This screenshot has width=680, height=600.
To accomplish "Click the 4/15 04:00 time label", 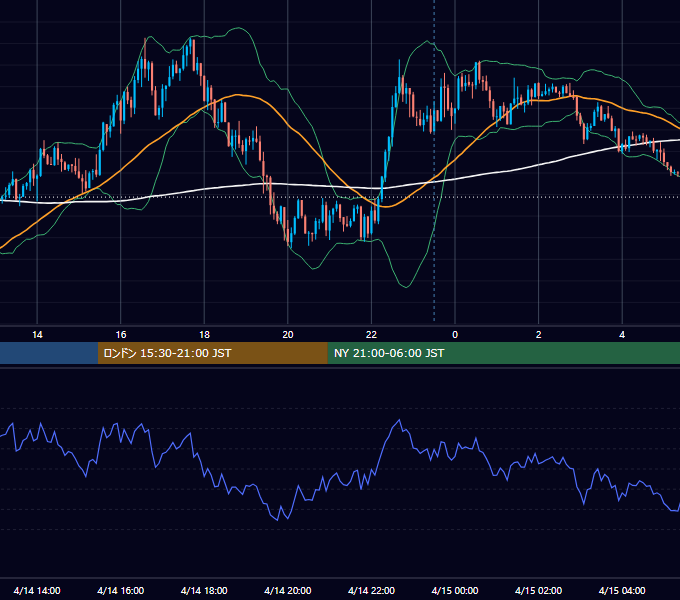I will click(622, 590).
